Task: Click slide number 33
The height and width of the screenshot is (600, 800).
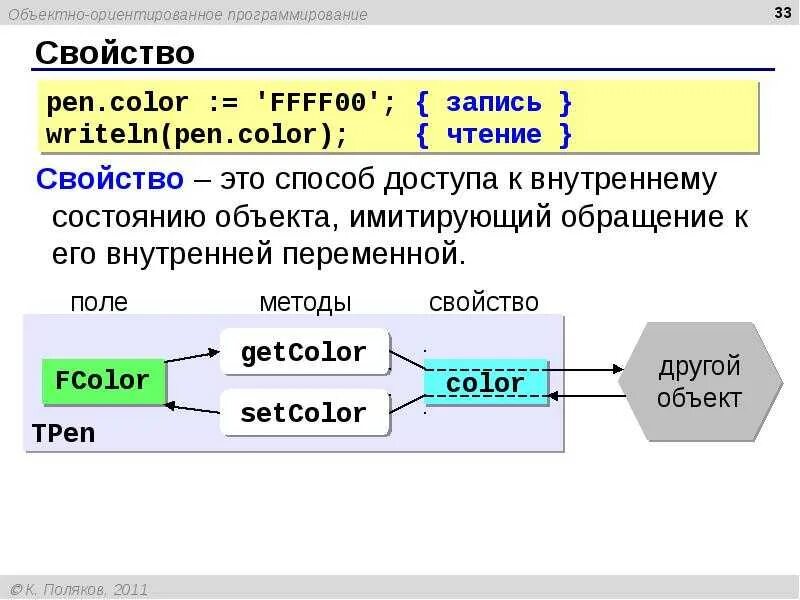Action: click(x=783, y=12)
